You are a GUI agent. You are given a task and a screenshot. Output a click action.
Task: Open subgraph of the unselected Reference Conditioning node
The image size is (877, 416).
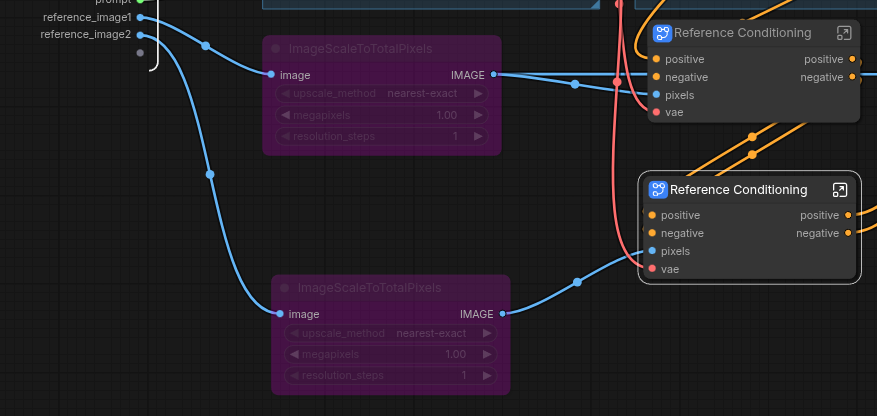tap(843, 33)
